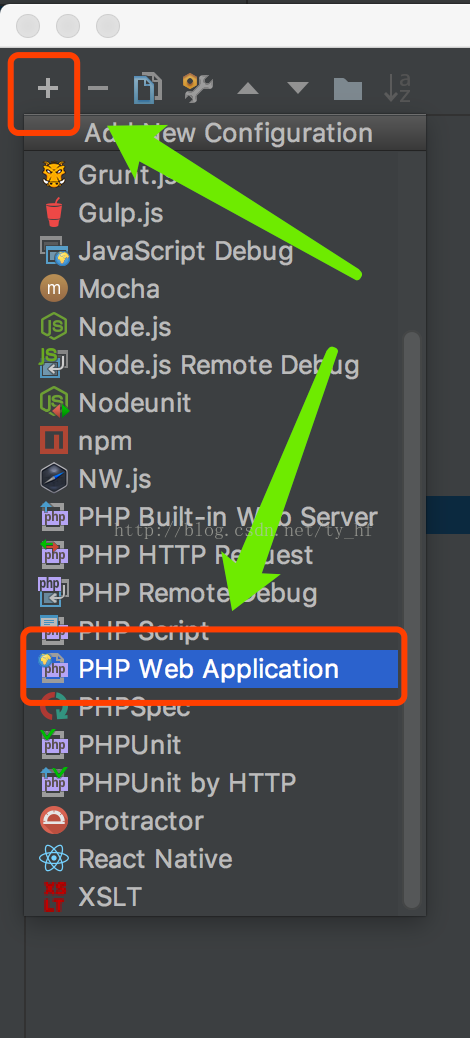Screen dimensions: 470x1038
Task: Click the green hexagon Node.js icon
Action: point(54,327)
